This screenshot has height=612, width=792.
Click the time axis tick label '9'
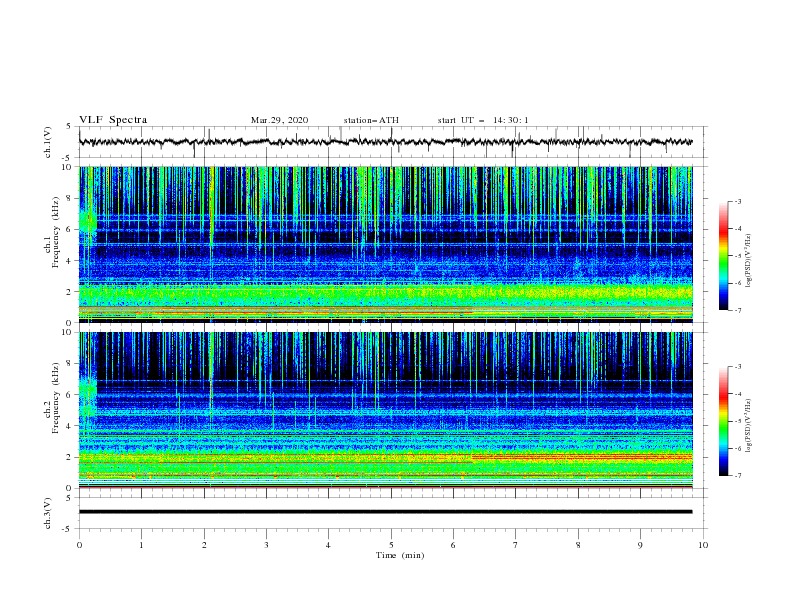click(640, 545)
